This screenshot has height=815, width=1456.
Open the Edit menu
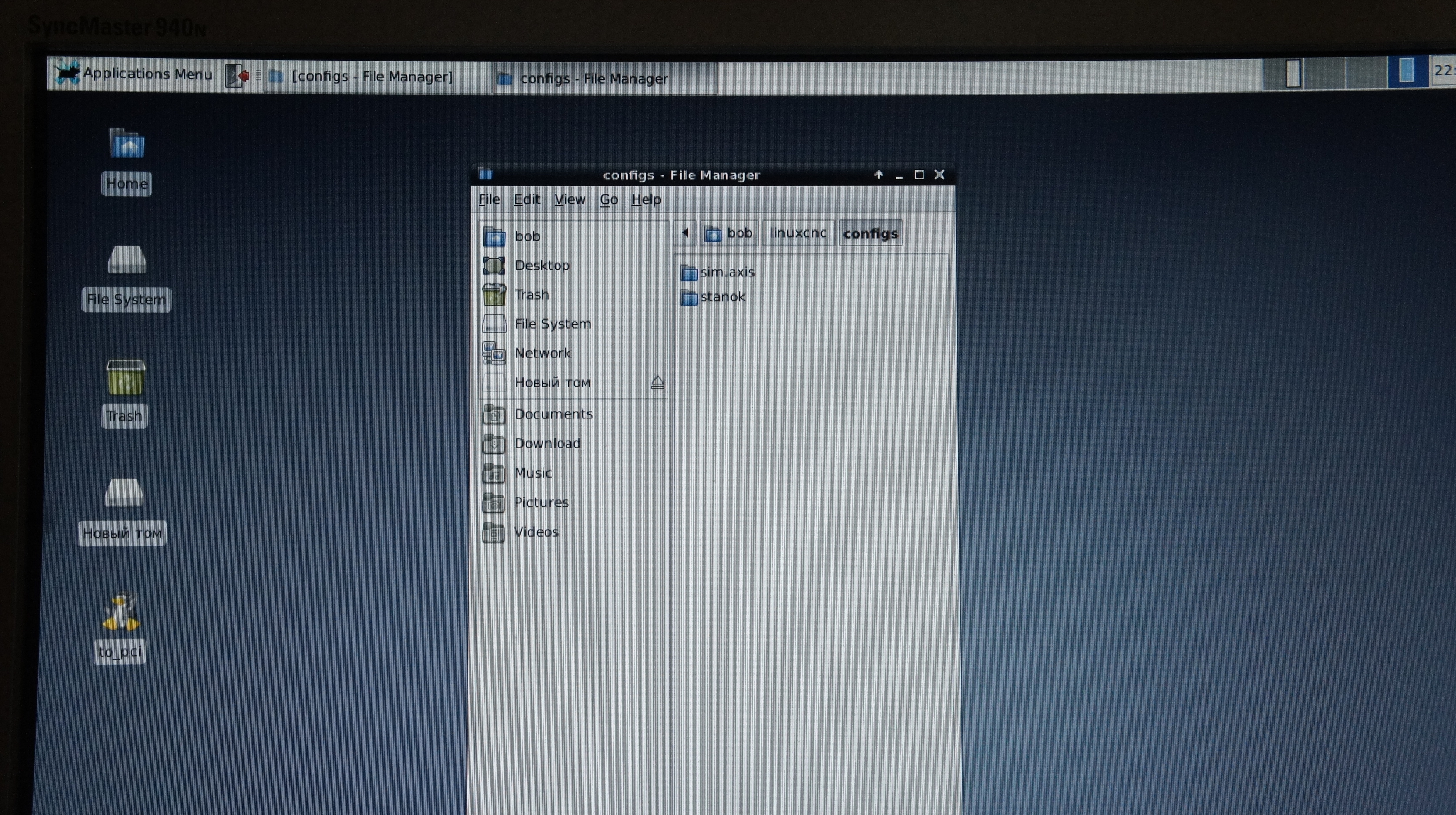pos(526,199)
